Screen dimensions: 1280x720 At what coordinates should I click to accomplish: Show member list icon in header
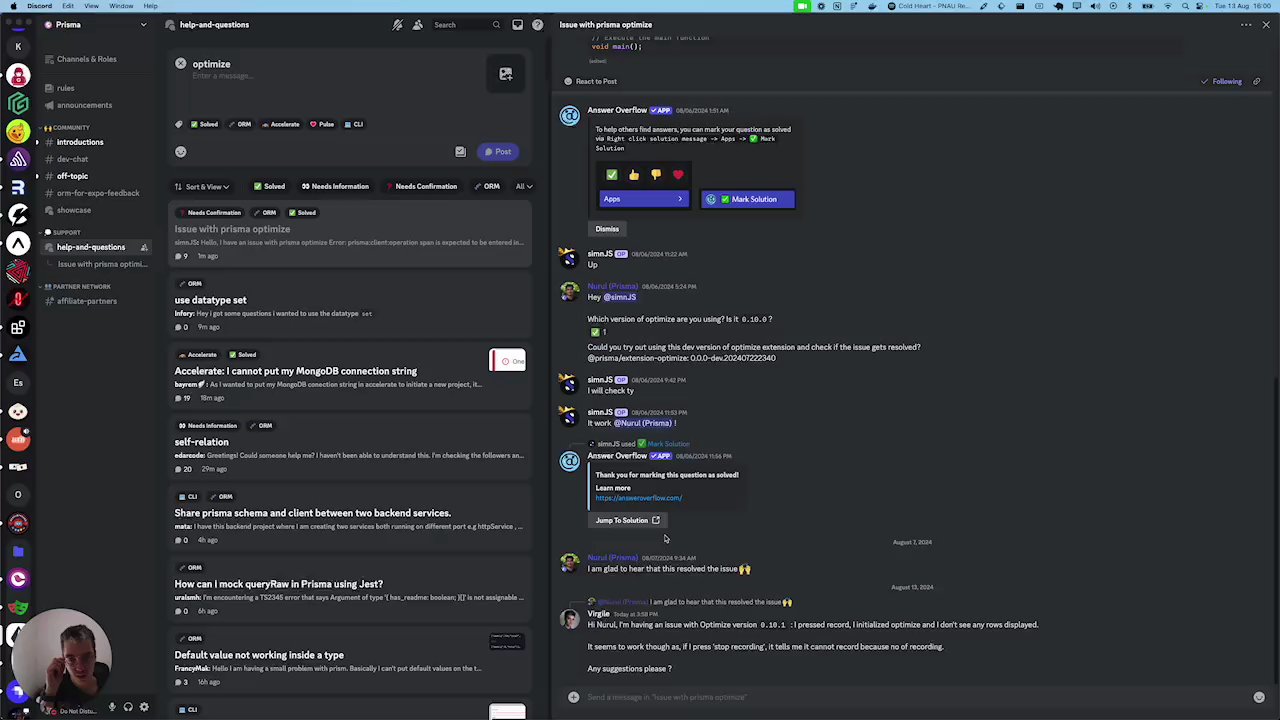[x=417, y=24]
